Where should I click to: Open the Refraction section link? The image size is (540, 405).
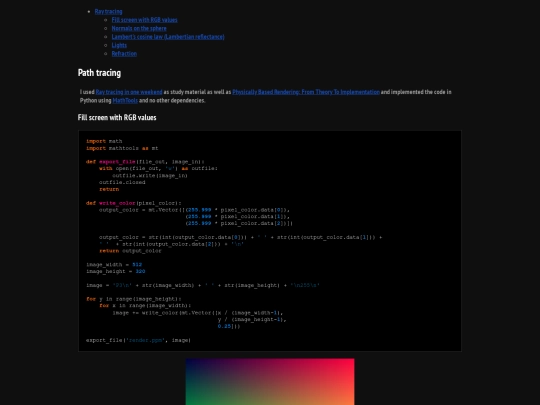tap(124, 54)
